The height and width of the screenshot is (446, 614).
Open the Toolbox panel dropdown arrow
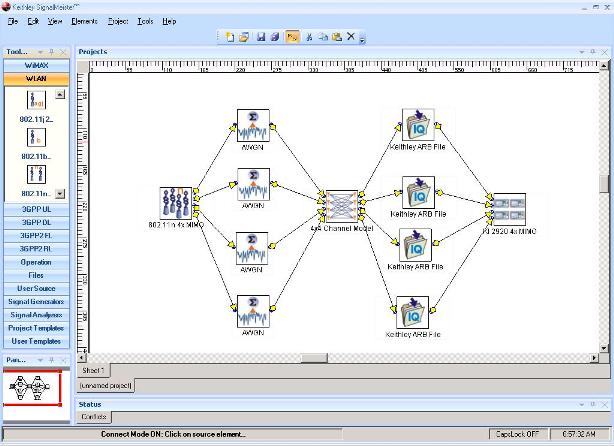(x=40, y=51)
